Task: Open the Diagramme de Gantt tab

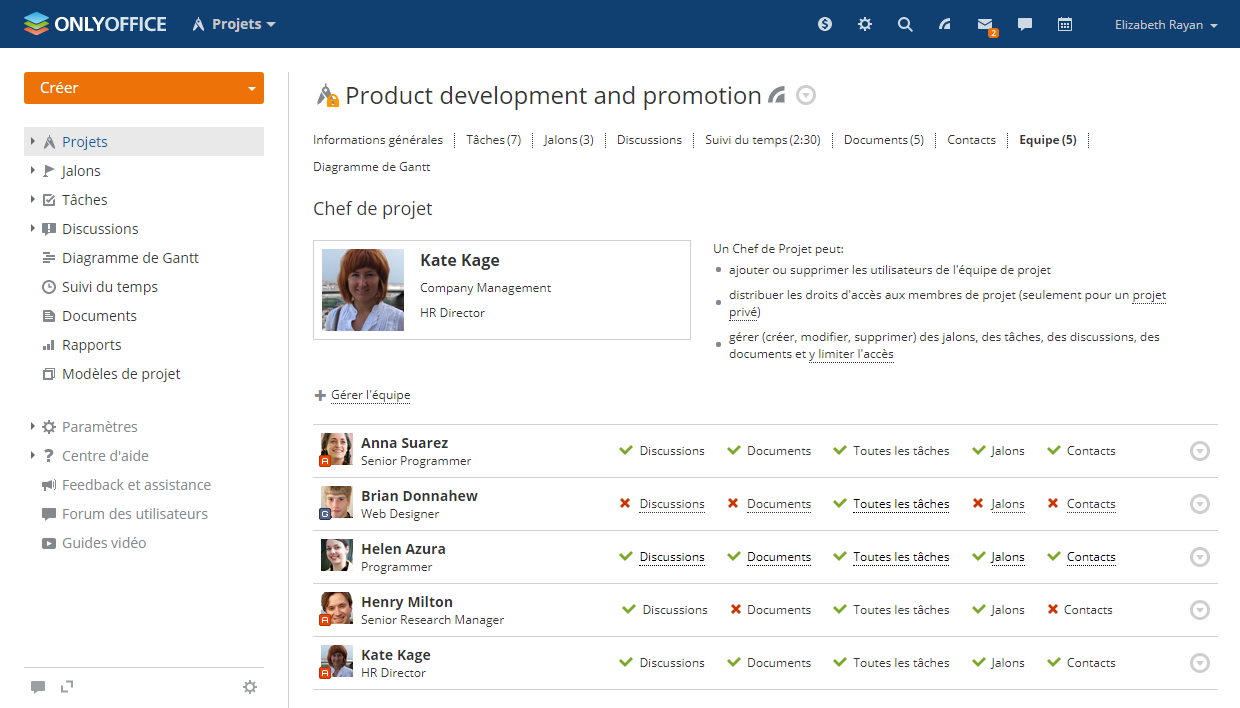Action: tap(371, 167)
